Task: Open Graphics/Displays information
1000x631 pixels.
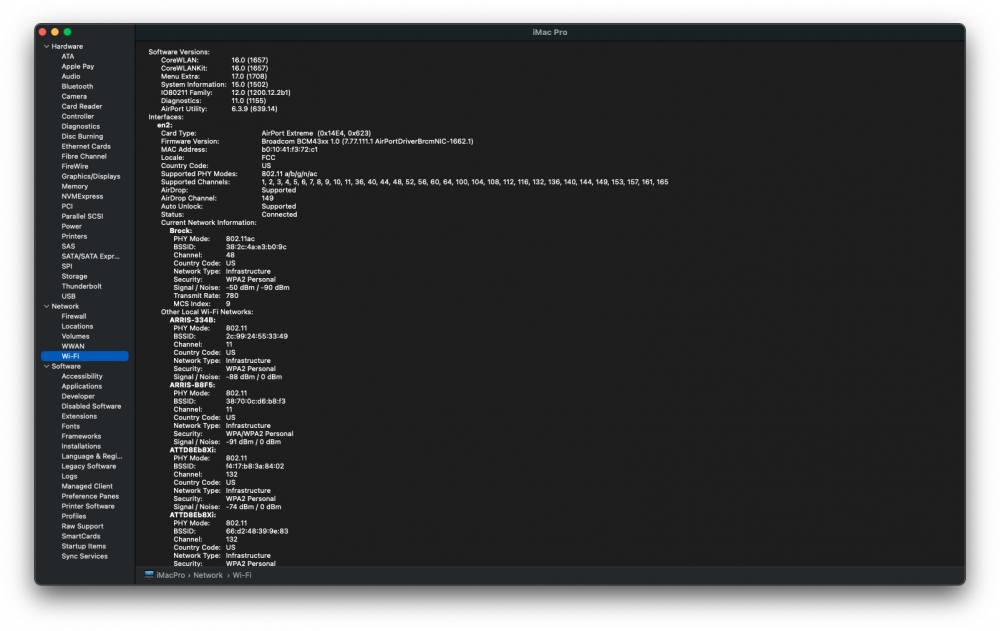Action: [91, 176]
